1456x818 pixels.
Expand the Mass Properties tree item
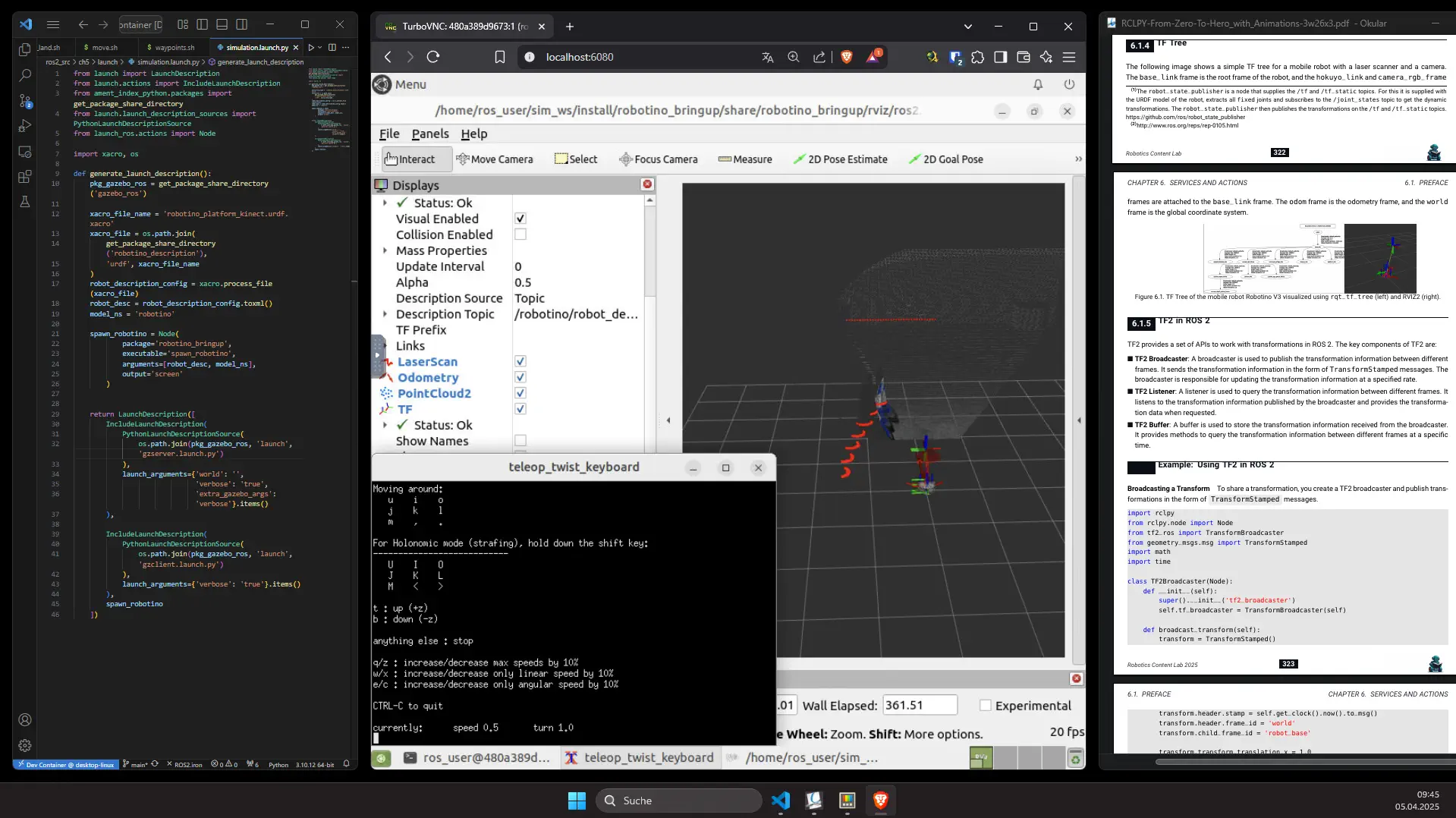(385, 250)
